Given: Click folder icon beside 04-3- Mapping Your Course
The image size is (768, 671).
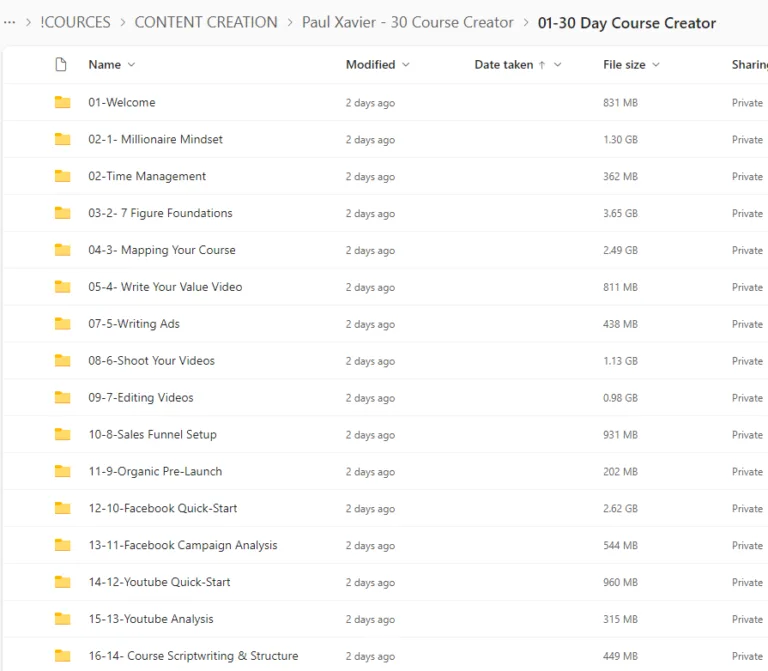Looking at the screenshot, I should [63, 250].
